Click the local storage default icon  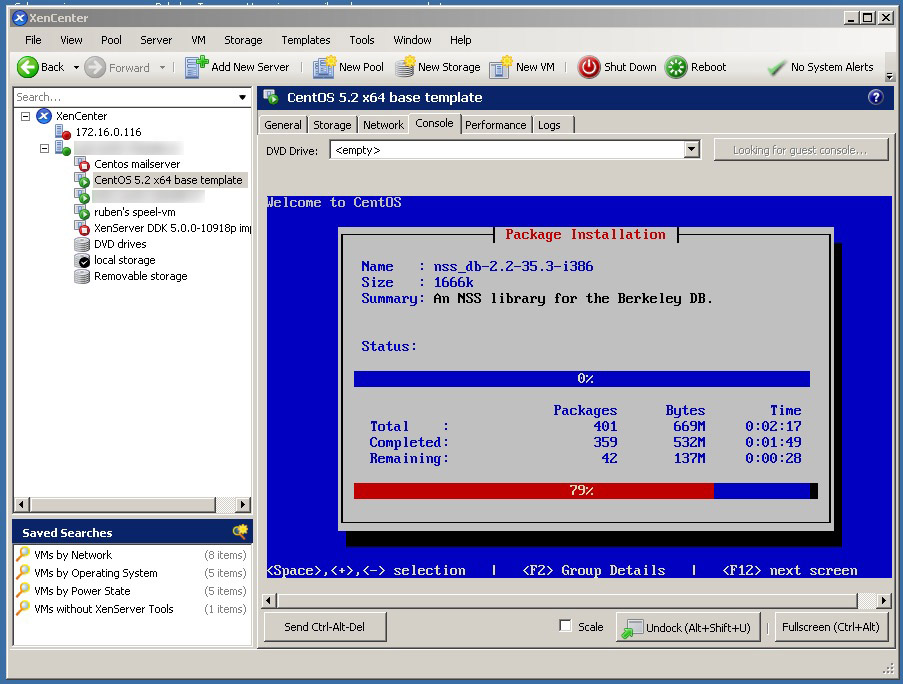[82, 260]
